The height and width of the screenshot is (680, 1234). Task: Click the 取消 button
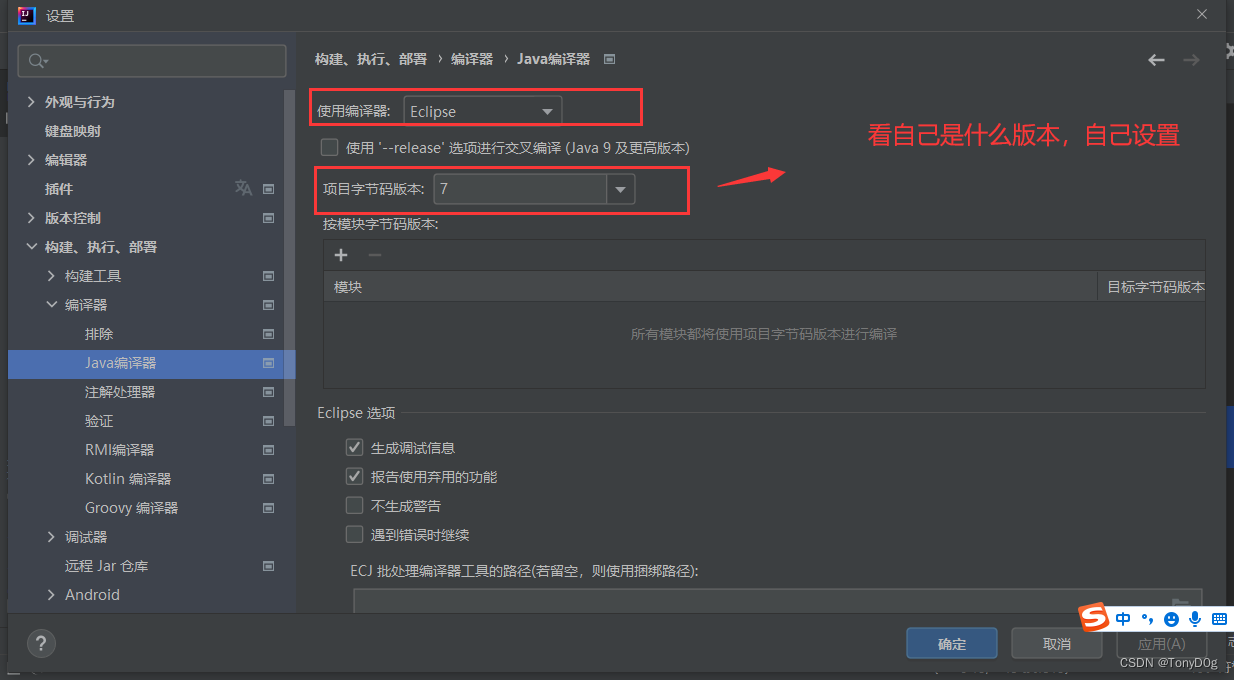click(x=1057, y=644)
